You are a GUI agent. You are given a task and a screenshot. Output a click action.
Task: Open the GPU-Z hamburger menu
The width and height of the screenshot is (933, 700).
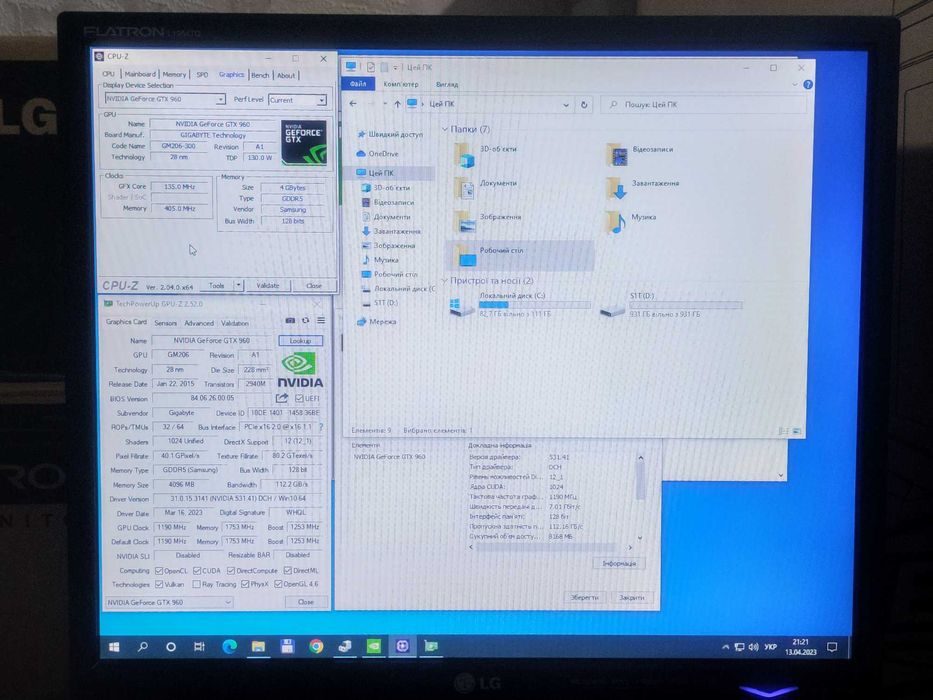pos(321,320)
